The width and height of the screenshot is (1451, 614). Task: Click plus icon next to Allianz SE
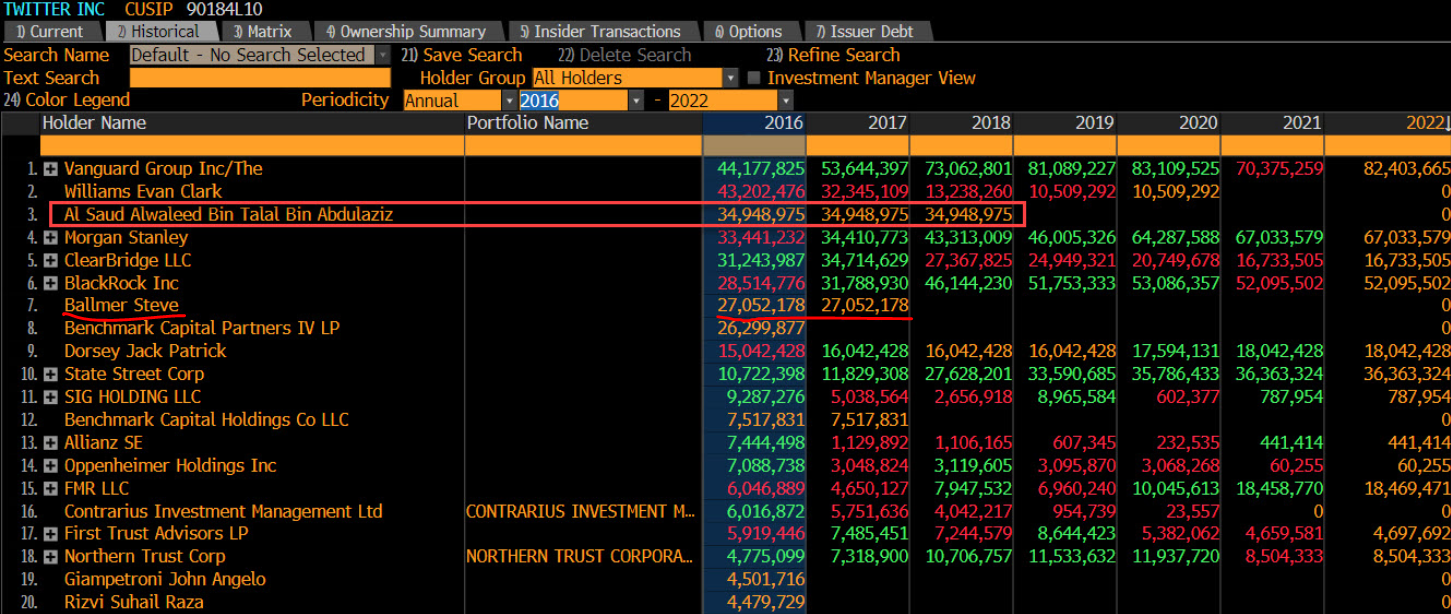[50, 443]
